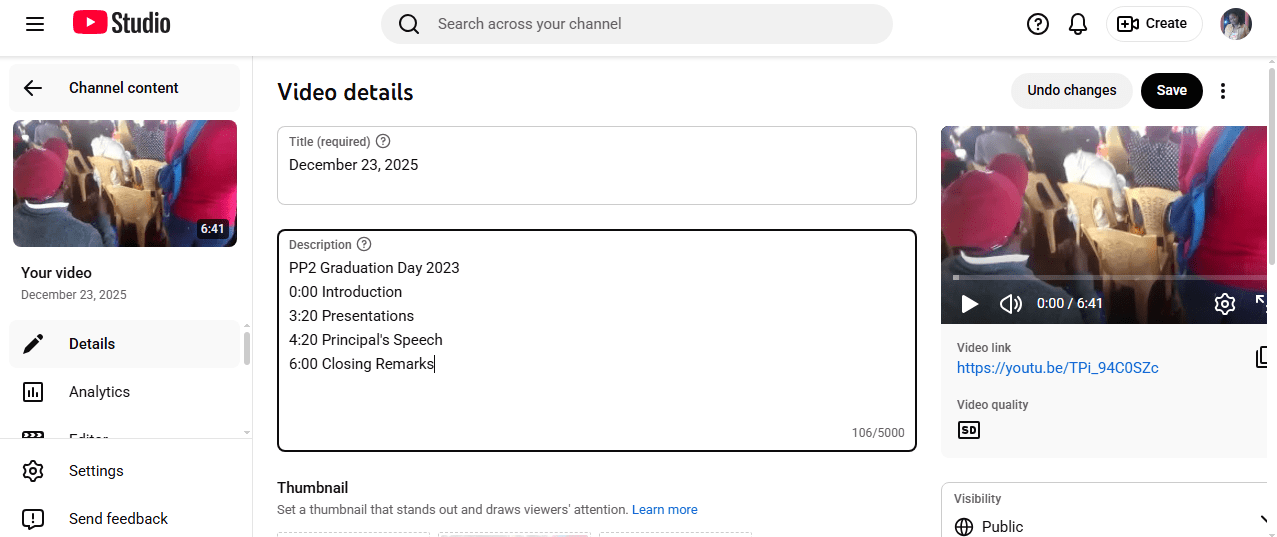Open the notifications bell

(x=1078, y=24)
